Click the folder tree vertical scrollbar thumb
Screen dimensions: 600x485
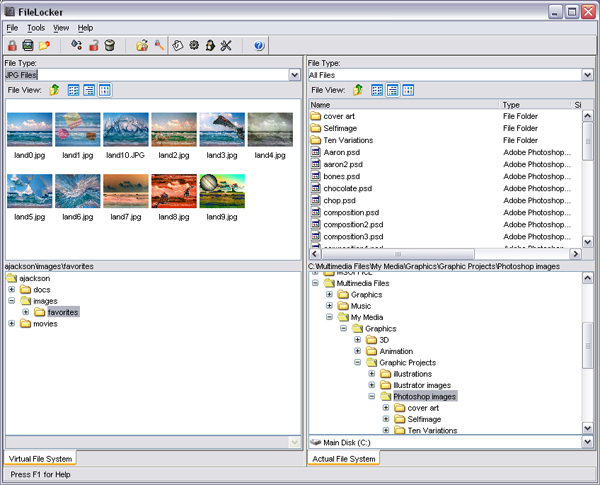pos(588,346)
